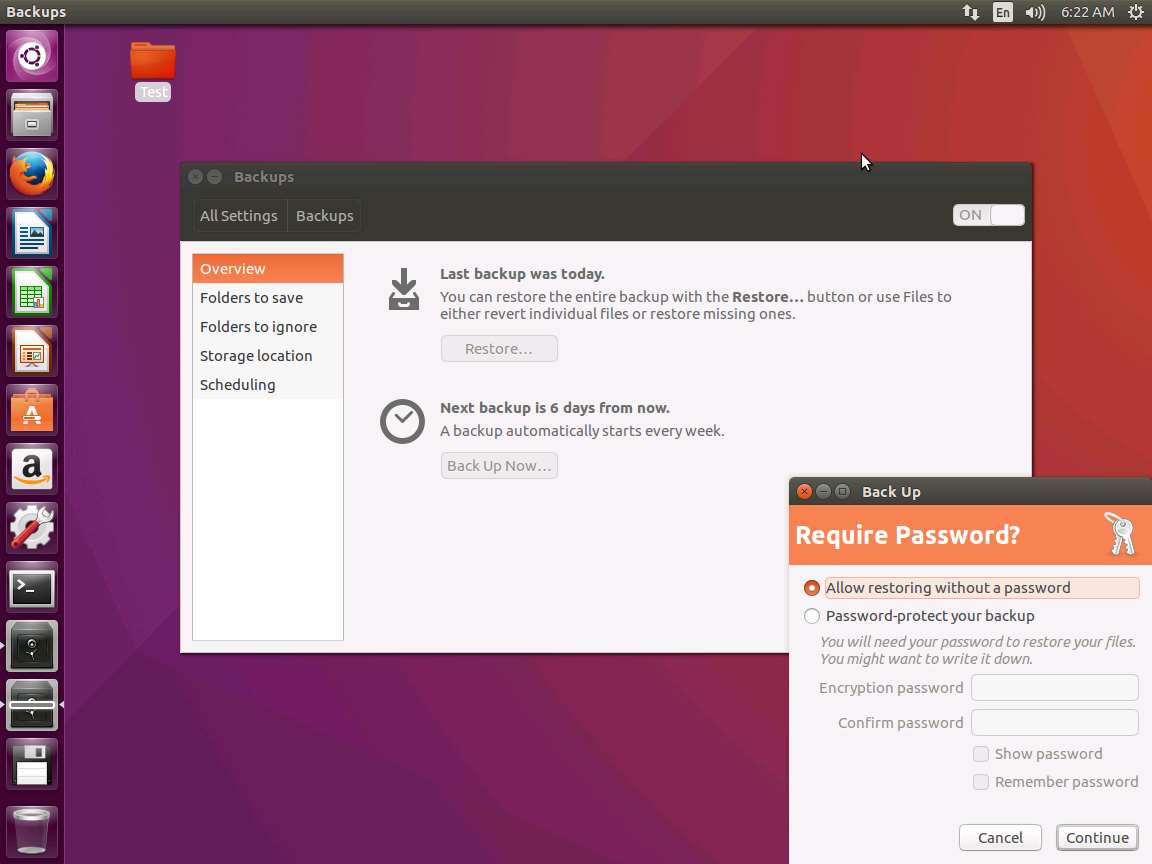Open the sound volume indicator
The height and width of the screenshot is (864, 1152).
pyautogui.click(x=1035, y=12)
